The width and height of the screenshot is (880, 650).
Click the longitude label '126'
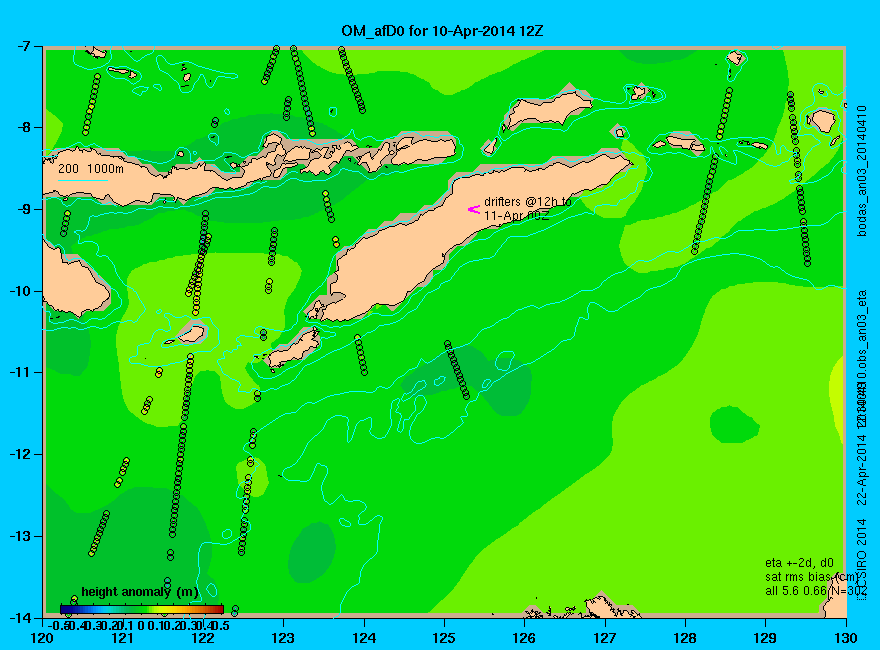(x=524, y=638)
